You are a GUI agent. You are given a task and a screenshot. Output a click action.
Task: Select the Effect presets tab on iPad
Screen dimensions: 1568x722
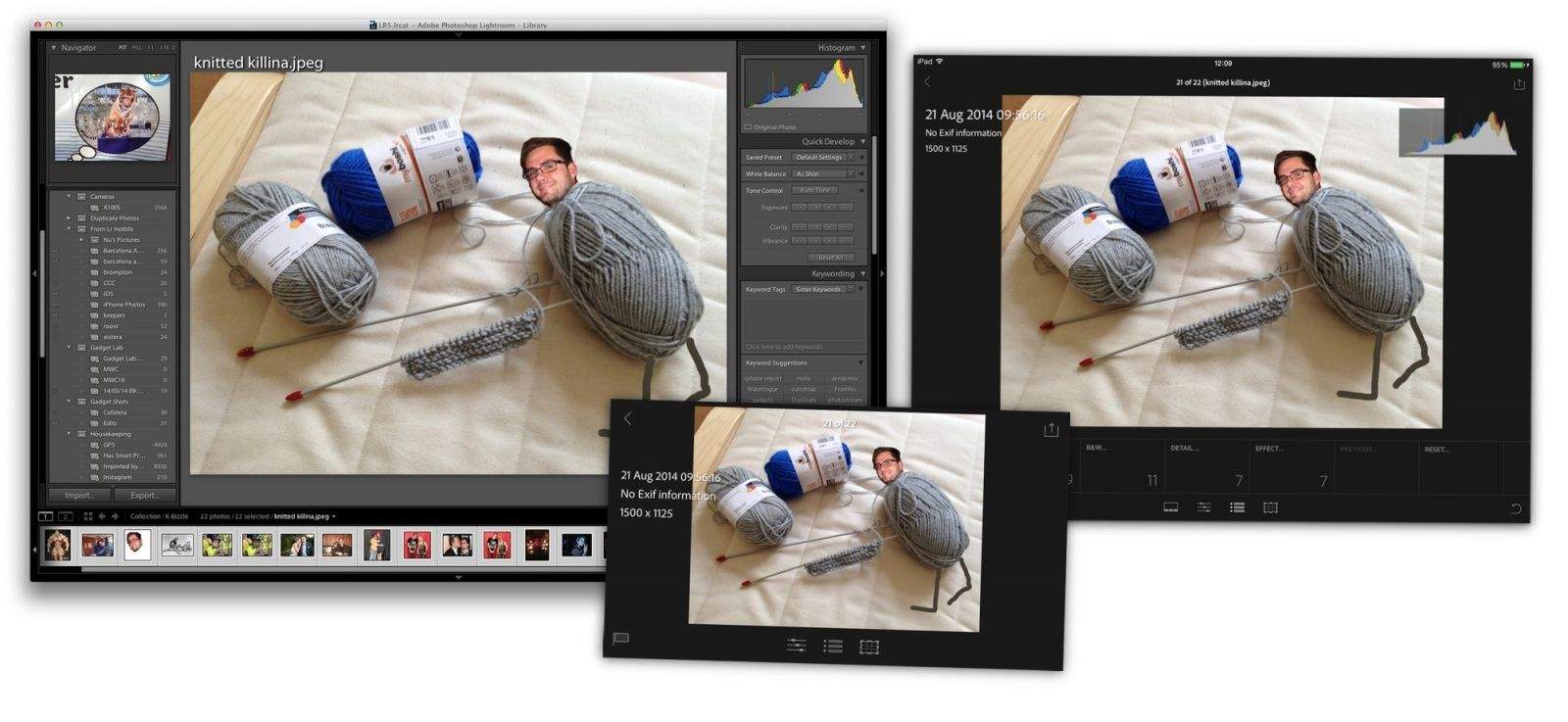(1290, 463)
